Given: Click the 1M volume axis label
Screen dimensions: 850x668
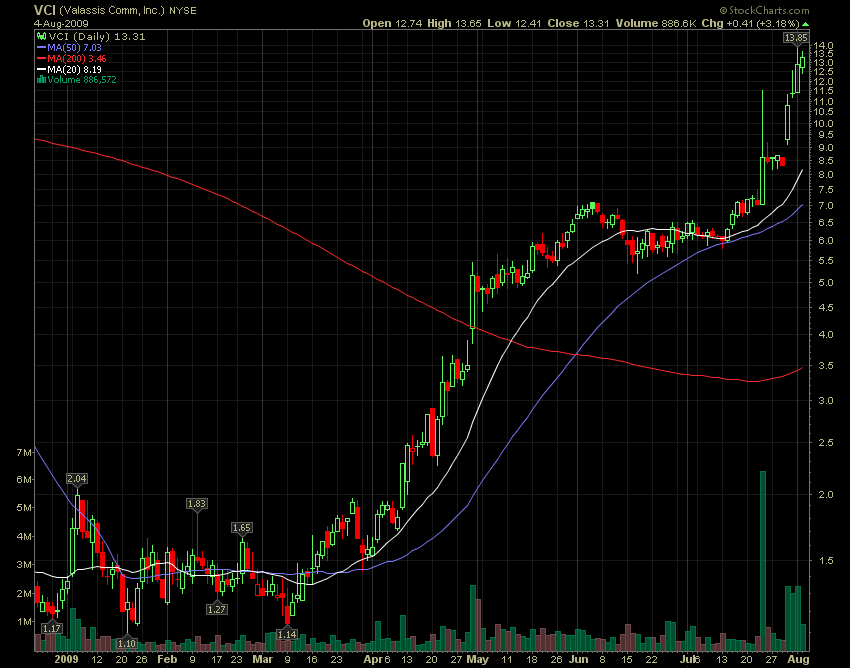Looking at the screenshot, I should click(x=23, y=622).
